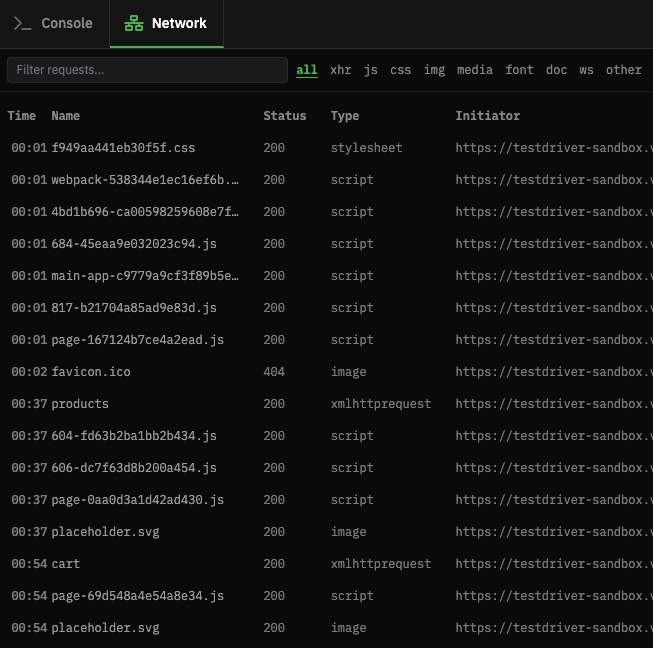Click the Filter requests input field

[147, 70]
